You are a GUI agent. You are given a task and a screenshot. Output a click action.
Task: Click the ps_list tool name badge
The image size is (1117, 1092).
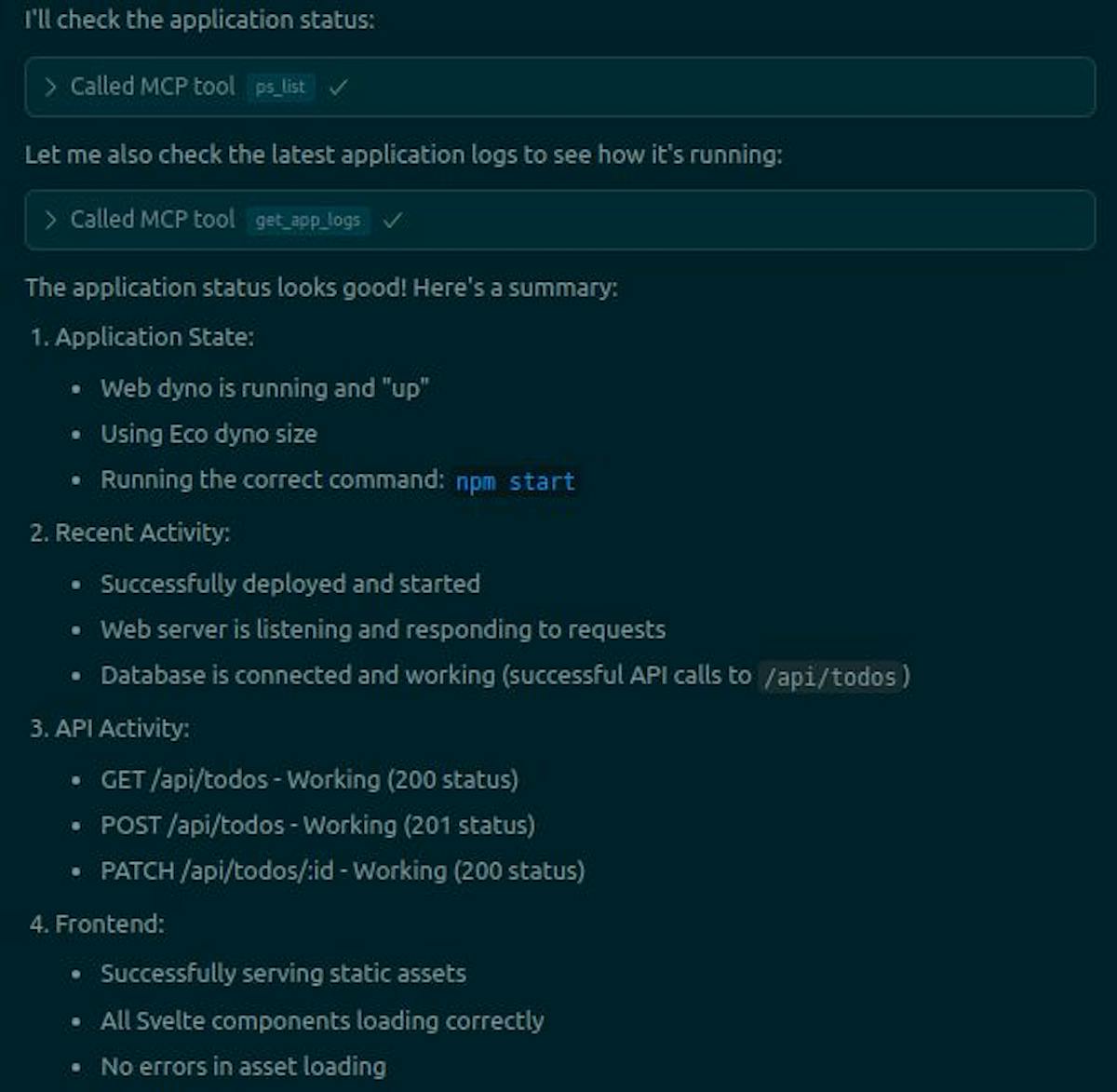coord(280,87)
